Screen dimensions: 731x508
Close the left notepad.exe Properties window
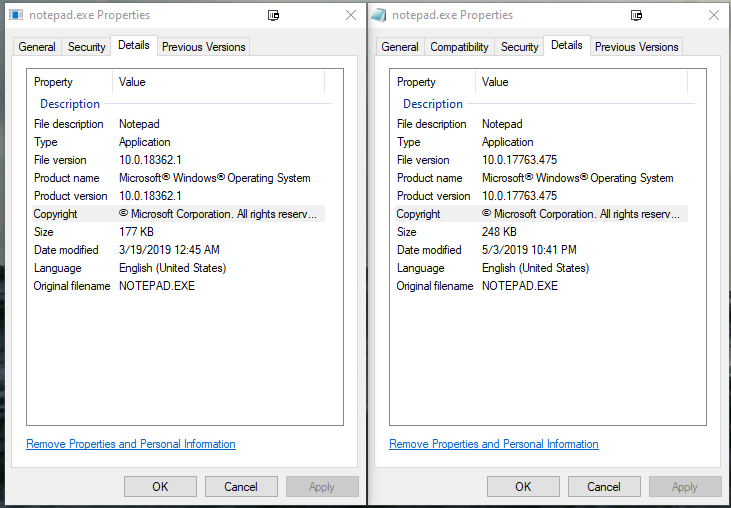[x=351, y=15]
